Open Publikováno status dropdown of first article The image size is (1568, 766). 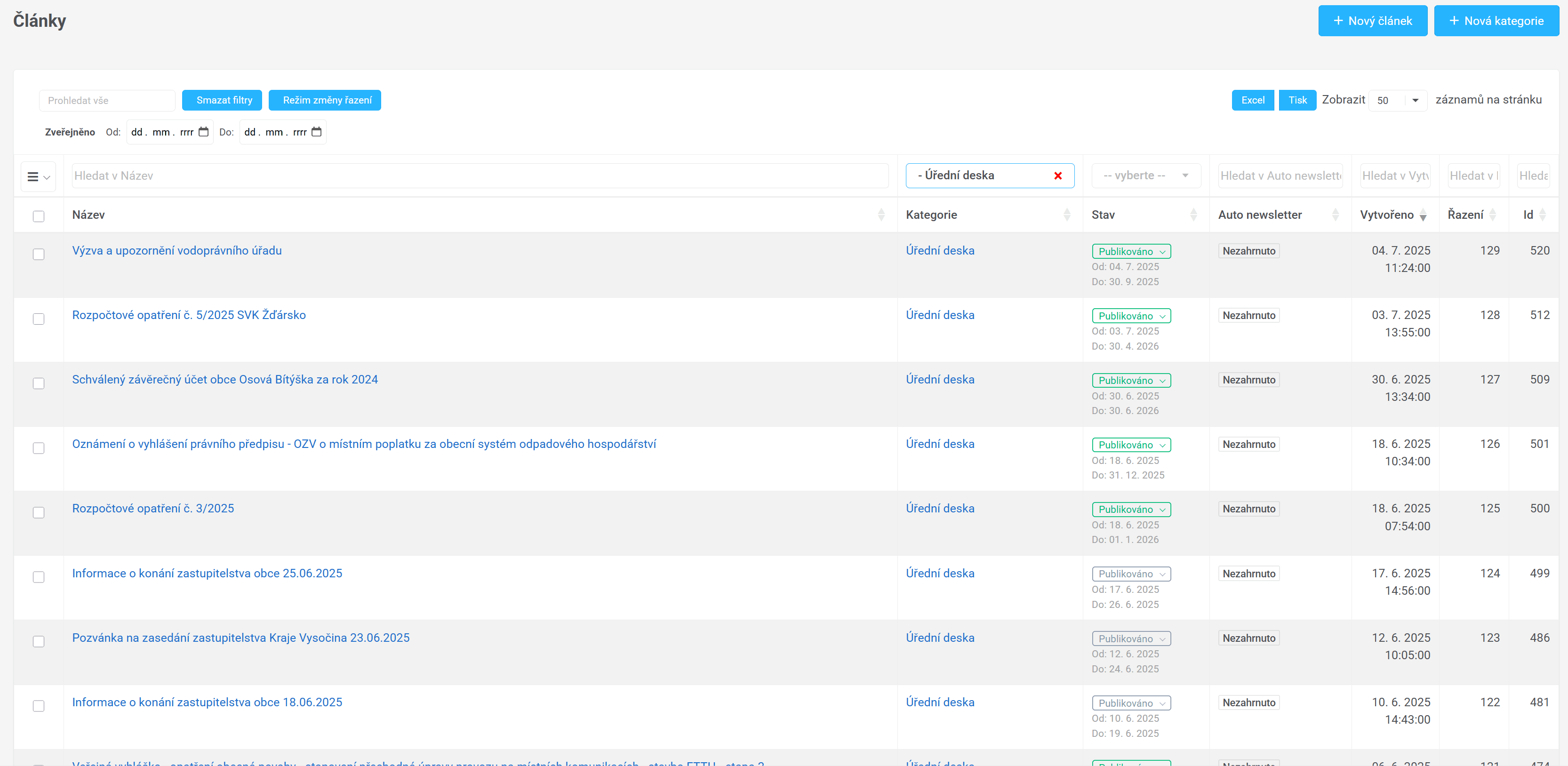[1131, 251]
